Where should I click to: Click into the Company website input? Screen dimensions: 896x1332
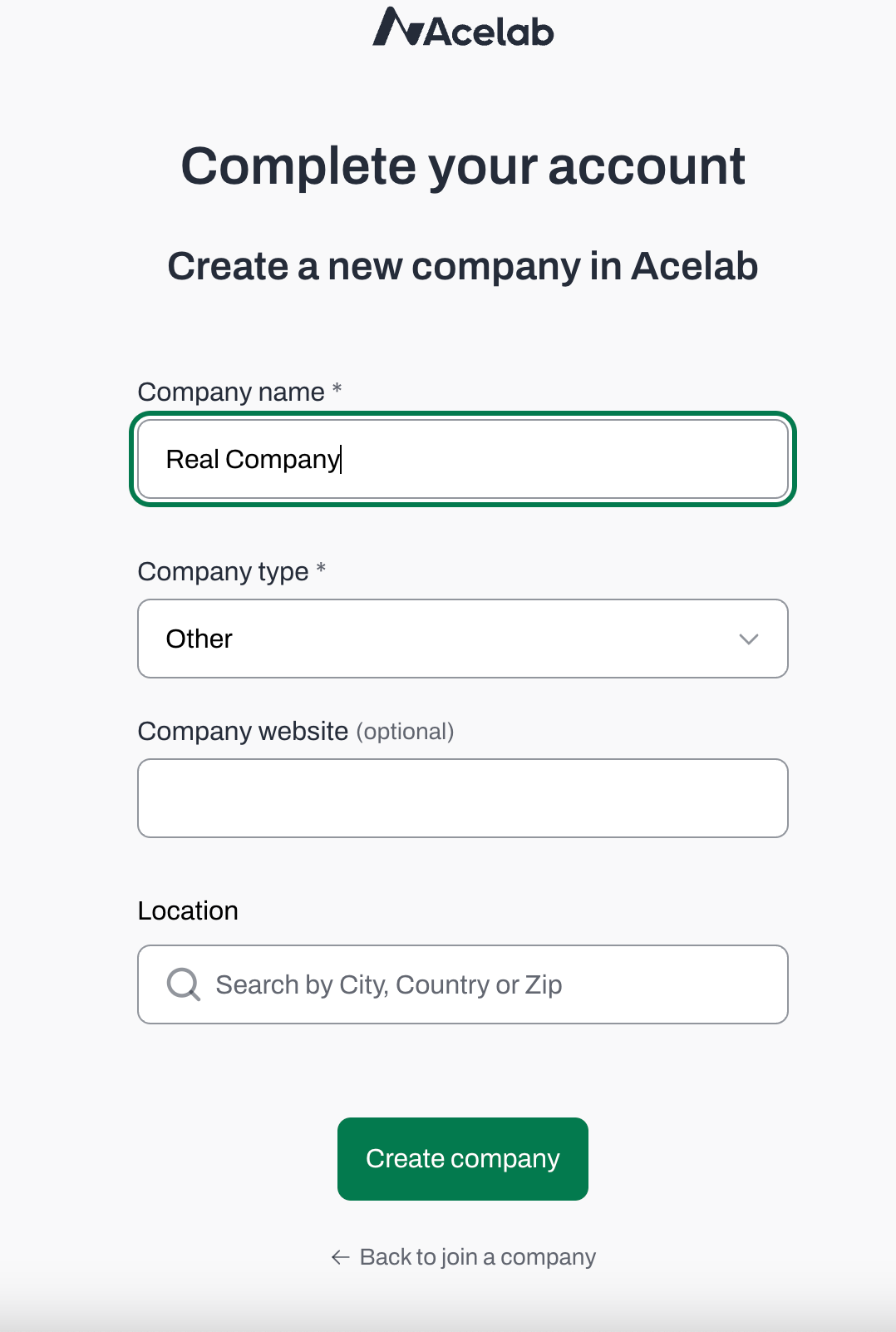coord(463,798)
